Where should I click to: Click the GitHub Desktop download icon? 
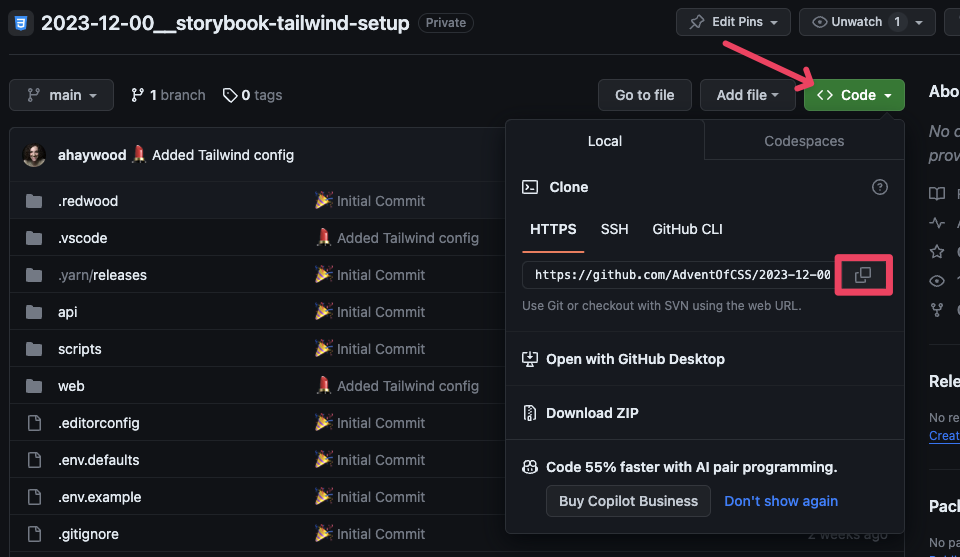pyautogui.click(x=530, y=359)
